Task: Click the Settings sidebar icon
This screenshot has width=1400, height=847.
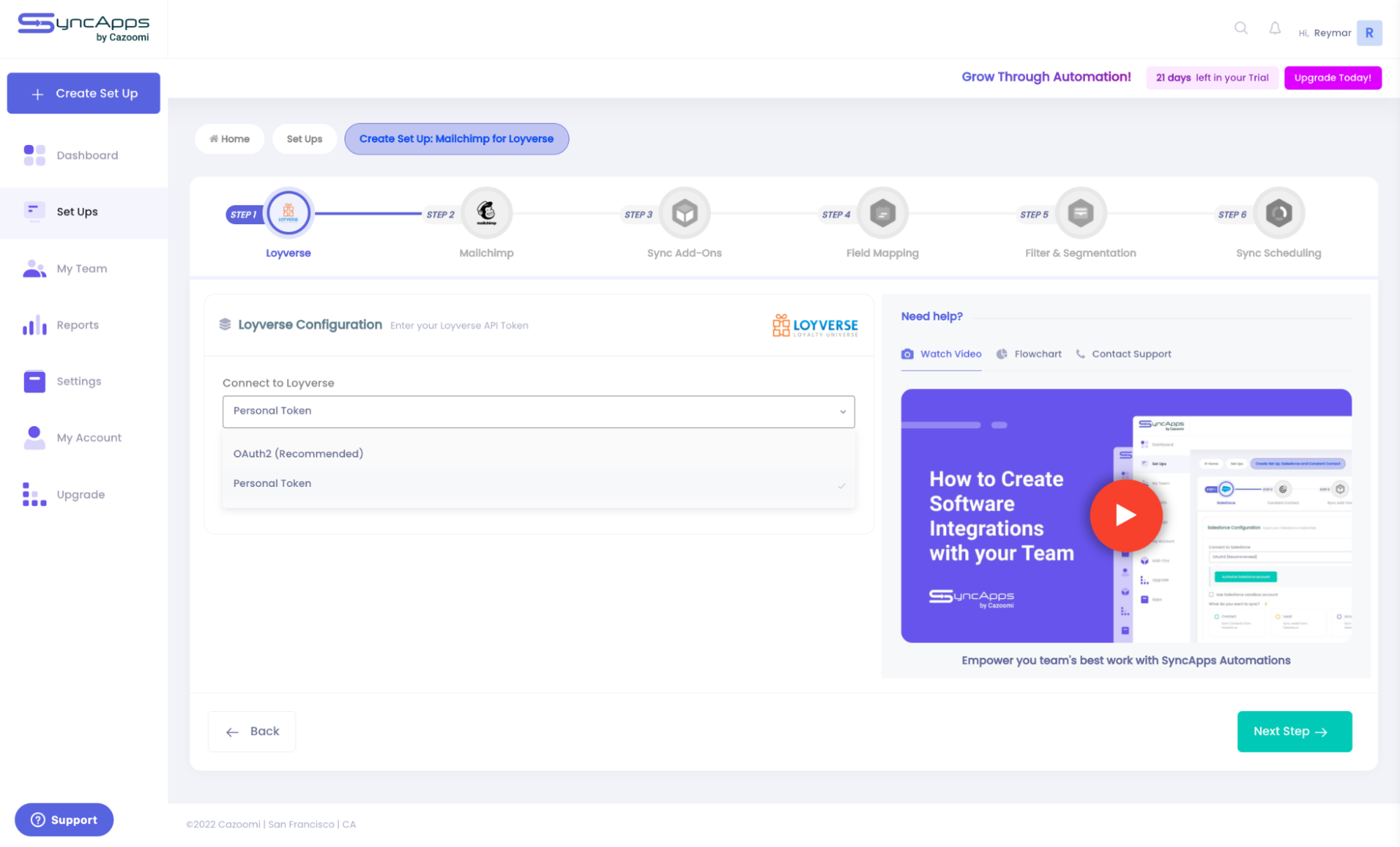Action: pos(34,381)
